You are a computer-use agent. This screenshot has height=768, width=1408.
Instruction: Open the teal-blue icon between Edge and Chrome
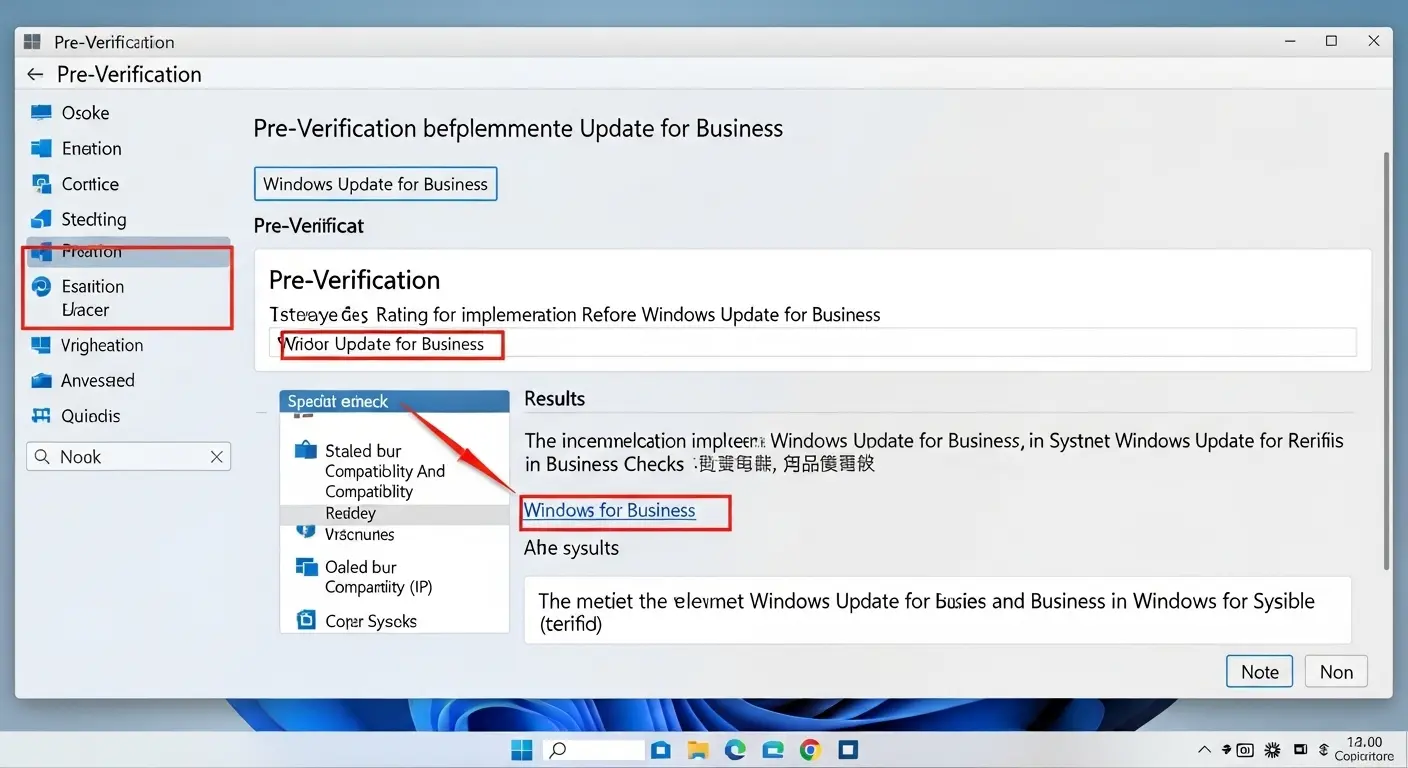pos(773,750)
